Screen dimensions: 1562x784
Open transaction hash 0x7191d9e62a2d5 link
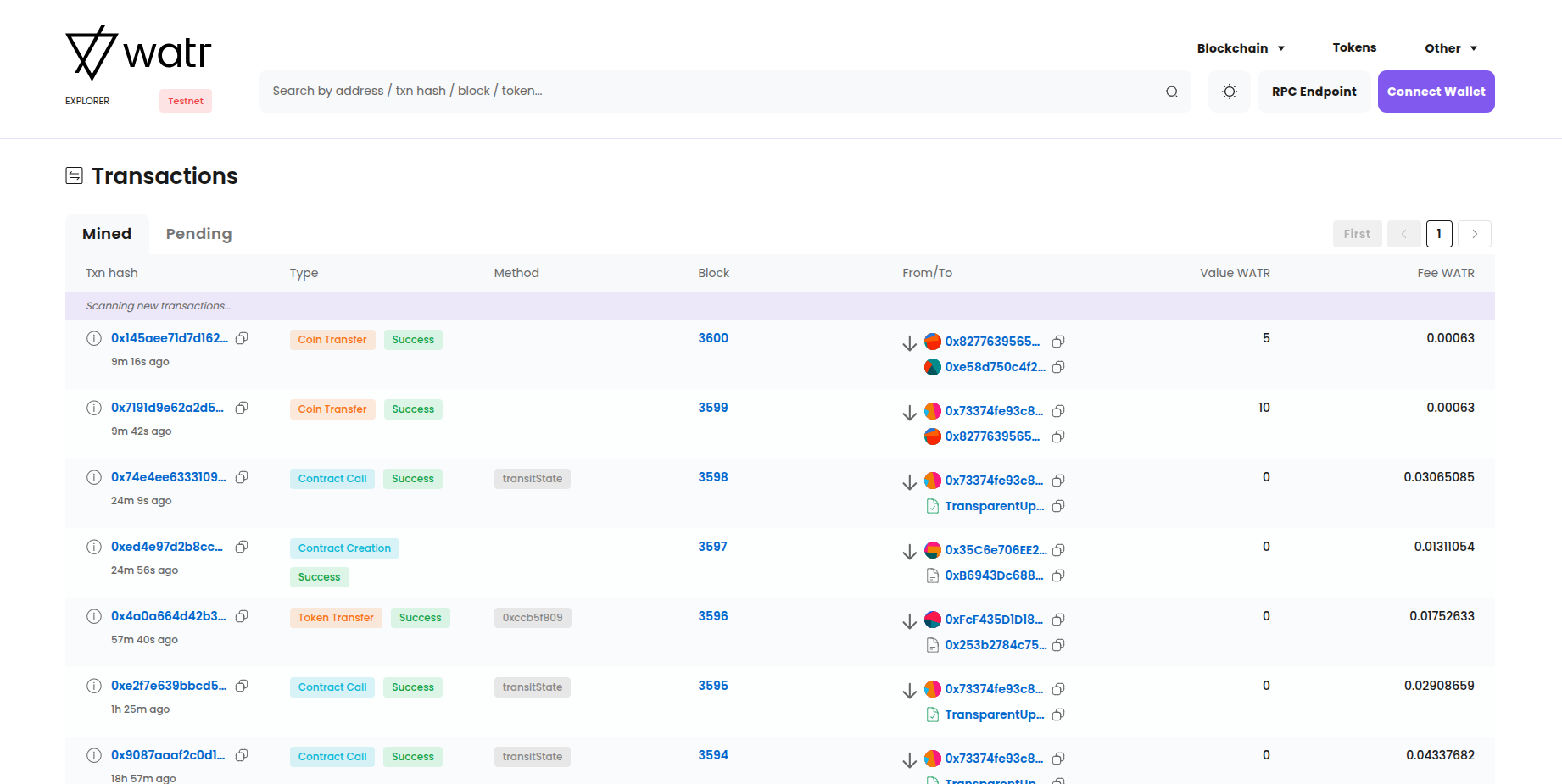[x=167, y=408]
